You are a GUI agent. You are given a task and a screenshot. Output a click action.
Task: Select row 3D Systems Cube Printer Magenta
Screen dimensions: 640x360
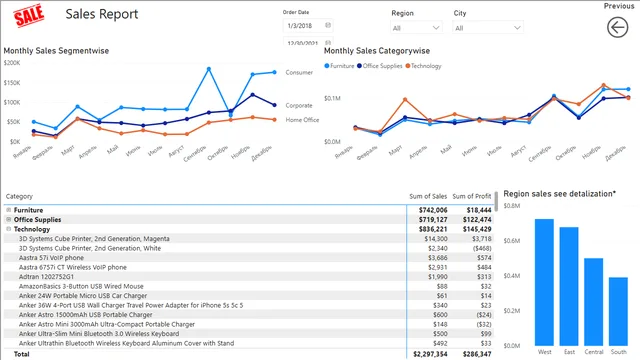(x=248, y=238)
